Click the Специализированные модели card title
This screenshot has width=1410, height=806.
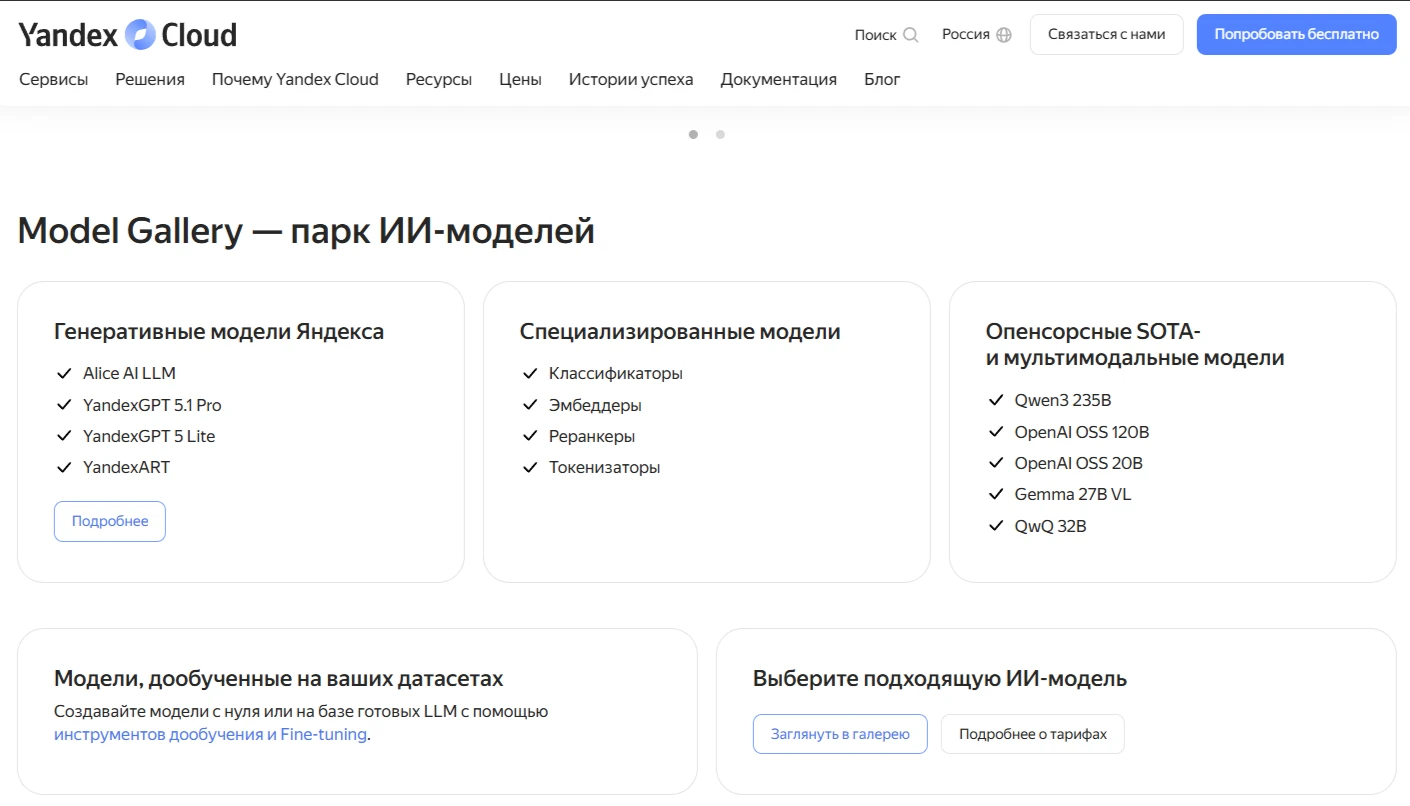[680, 332]
